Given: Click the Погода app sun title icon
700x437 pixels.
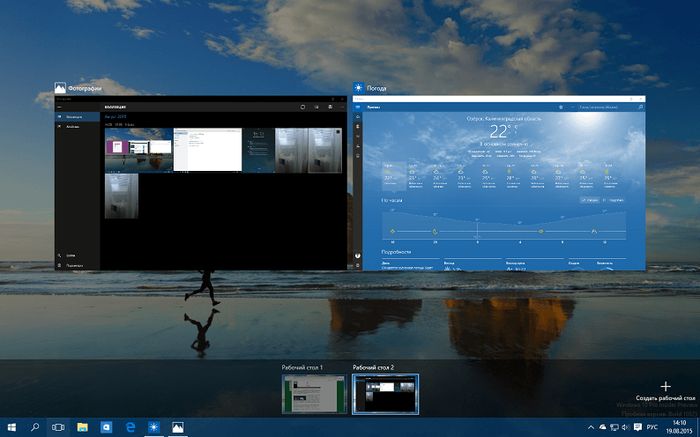Looking at the screenshot, I should click(358, 89).
